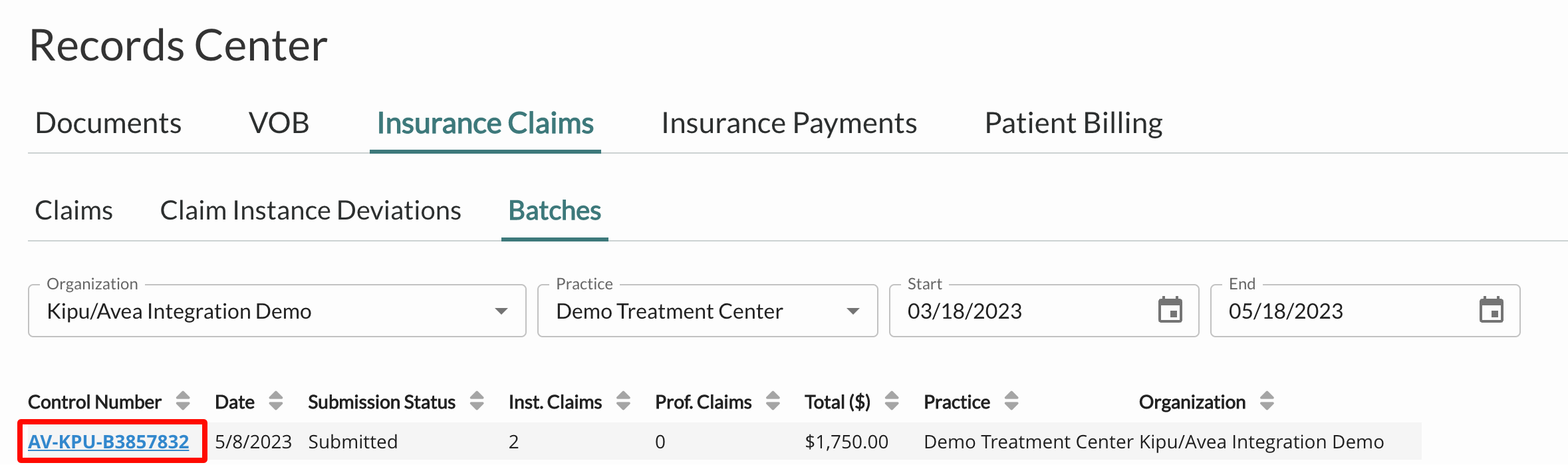The image size is (1568, 467).
Task: Expand the Practice dropdown
Action: pyautogui.click(x=708, y=311)
